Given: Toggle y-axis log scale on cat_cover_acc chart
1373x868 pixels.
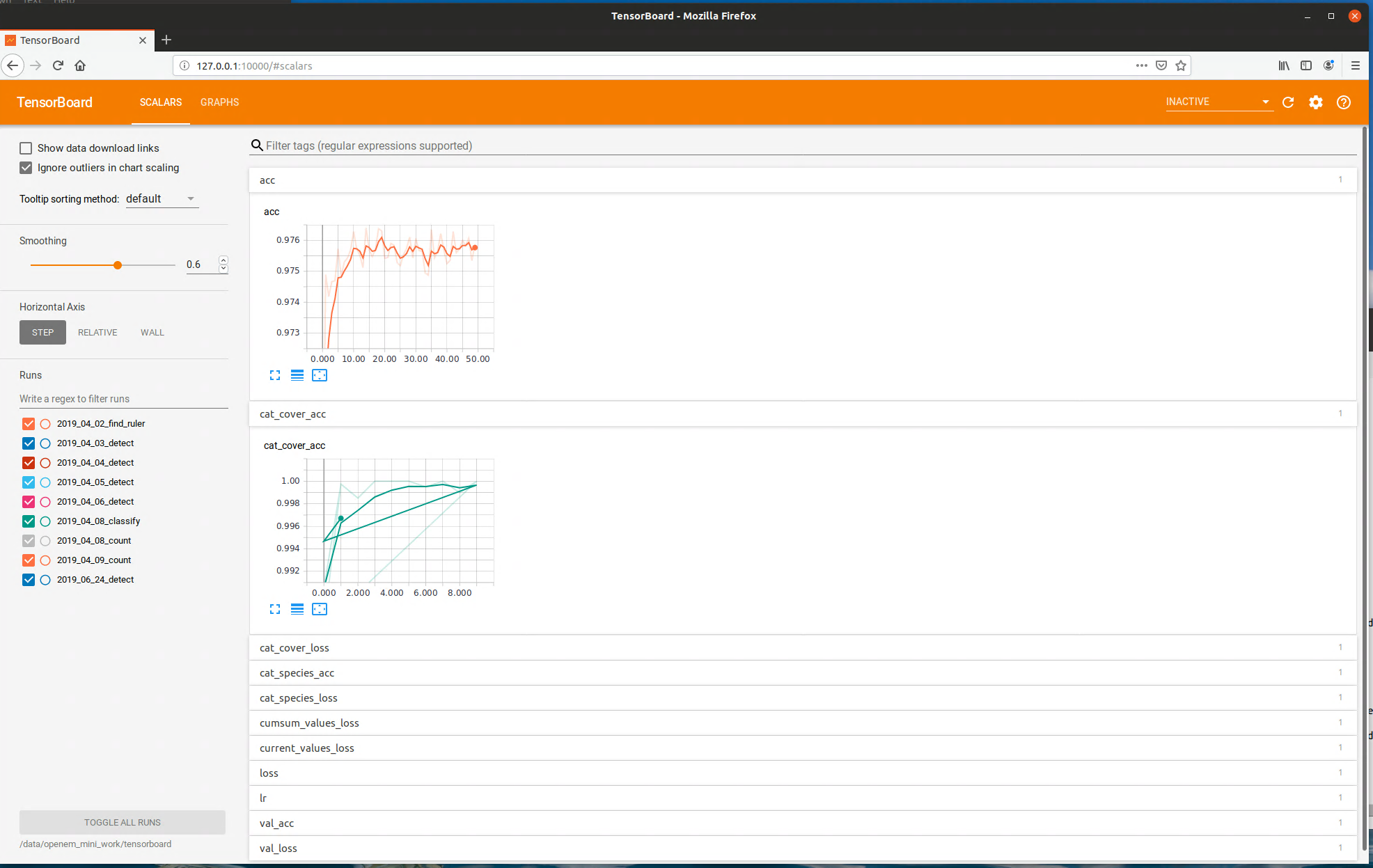Looking at the screenshot, I should (x=297, y=609).
